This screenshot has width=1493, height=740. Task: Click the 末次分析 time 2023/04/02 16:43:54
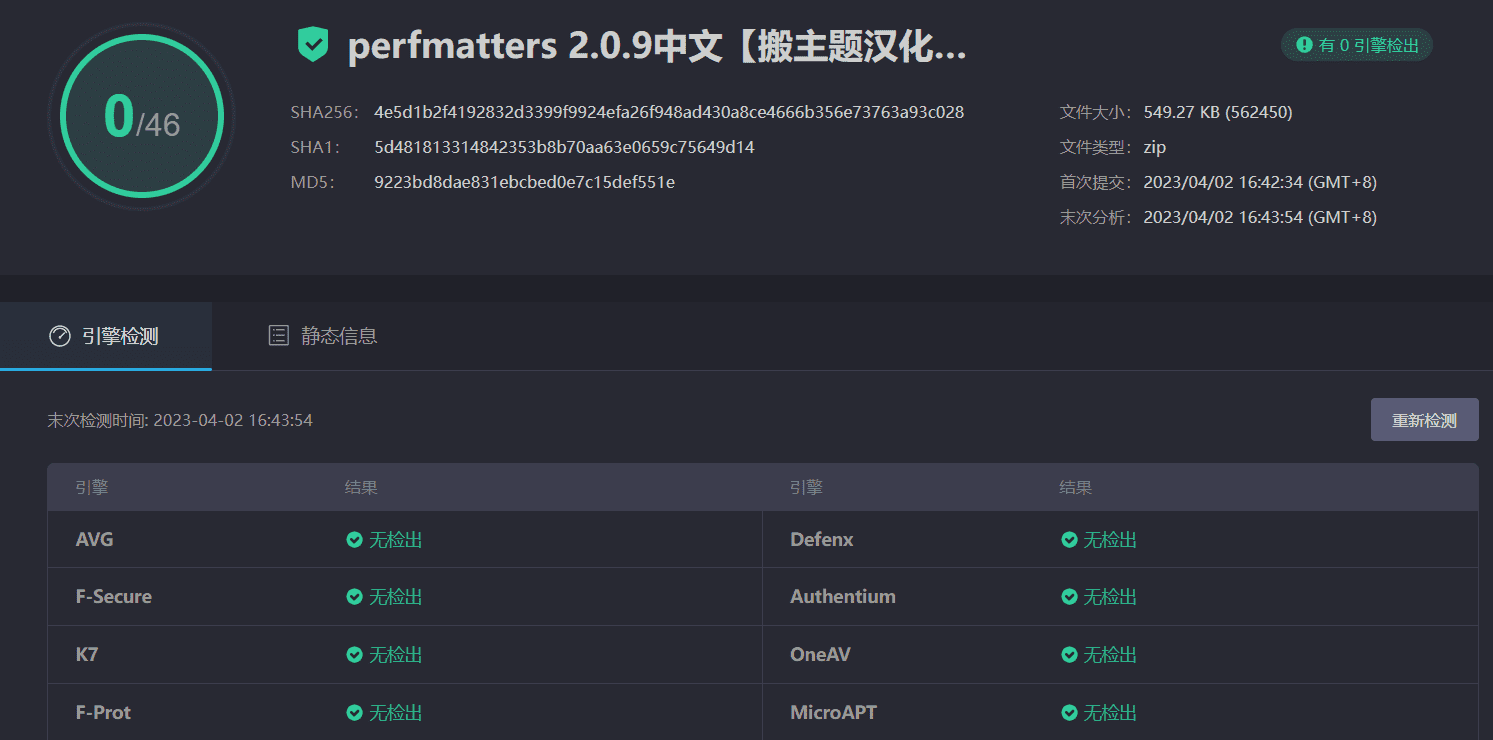coord(1260,217)
